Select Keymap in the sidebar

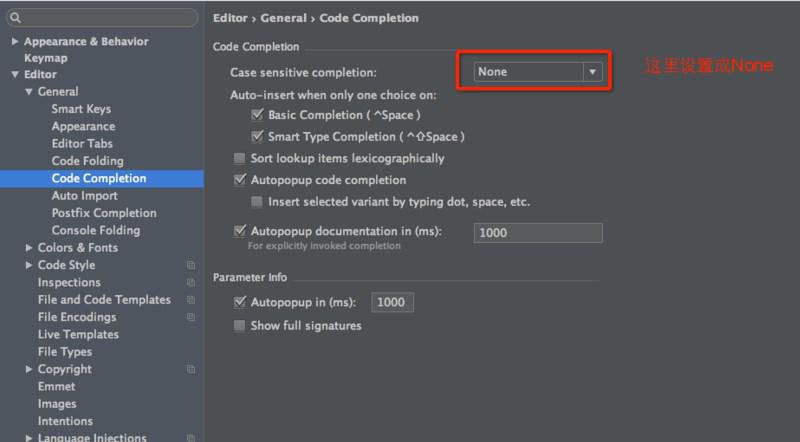pos(46,58)
